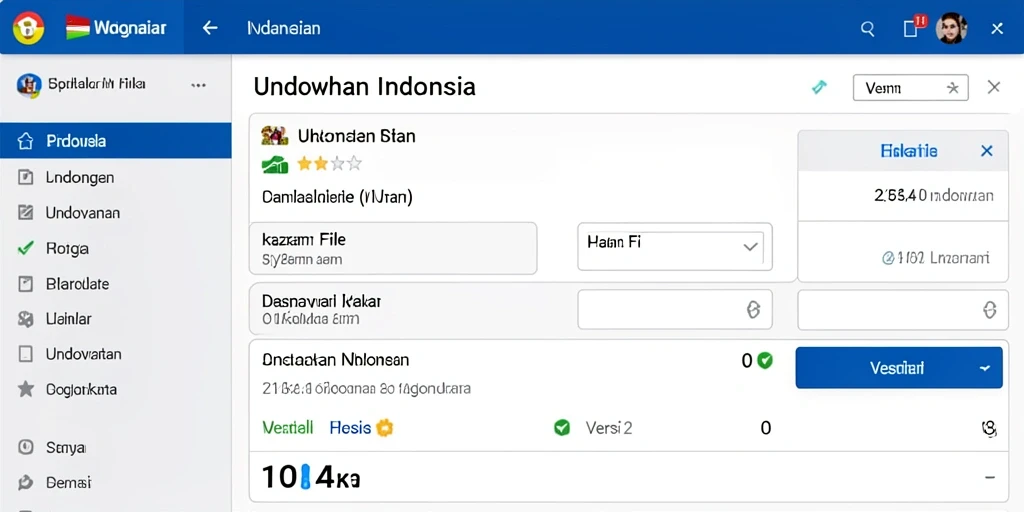Click the icon at the right end of the Versi row
Screen dimensions: 1024x512
click(989, 428)
